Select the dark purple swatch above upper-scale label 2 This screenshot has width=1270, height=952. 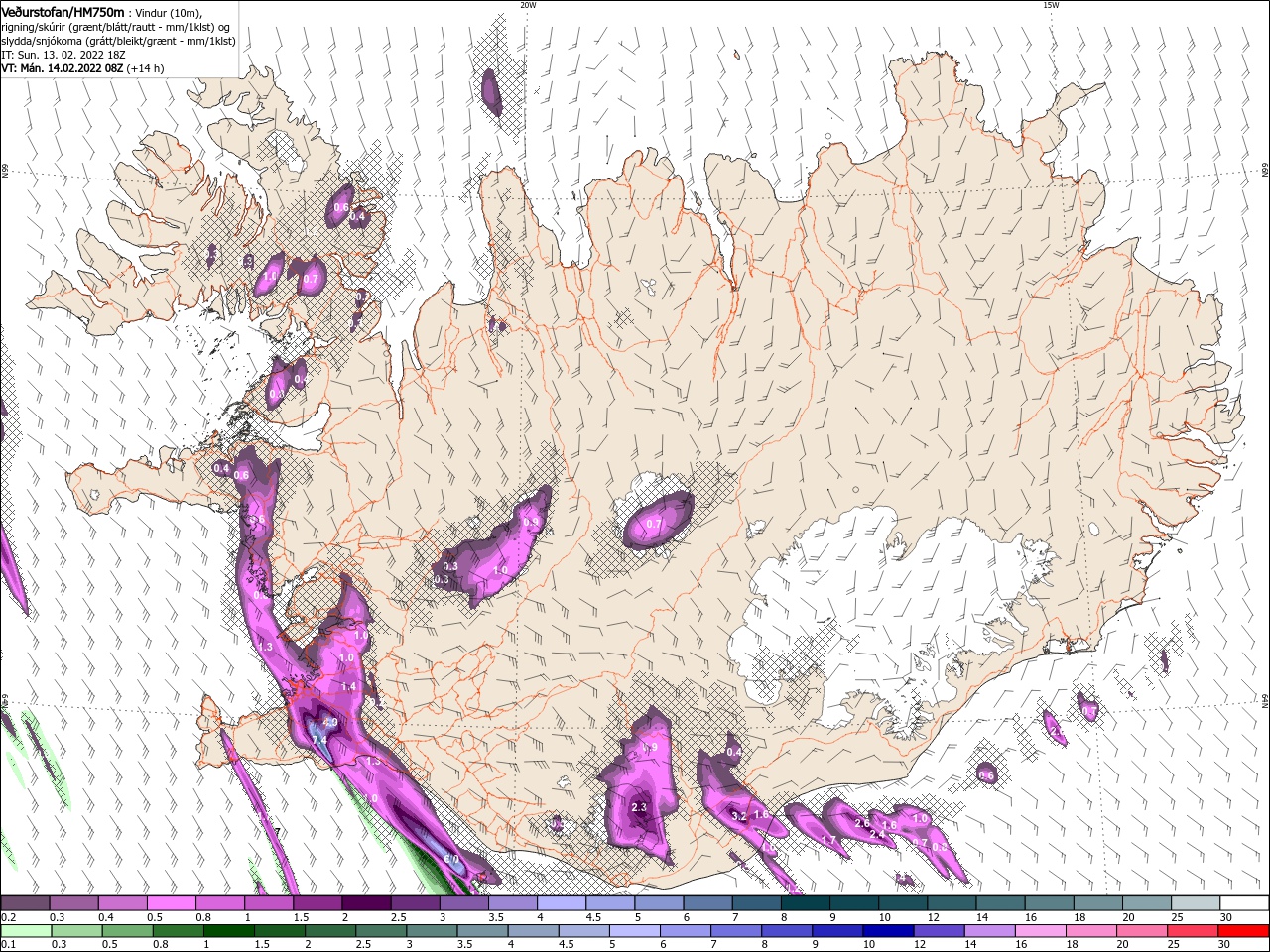pos(365,903)
